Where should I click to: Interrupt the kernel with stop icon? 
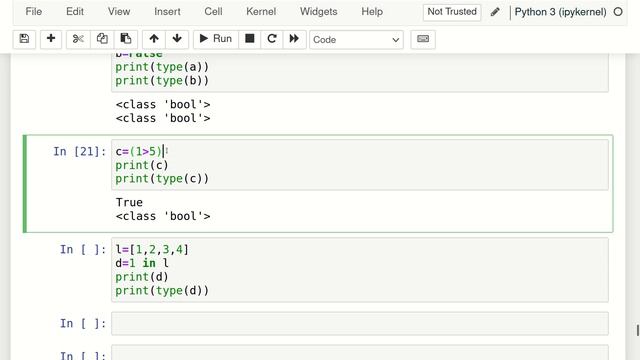click(x=250, y=39)
